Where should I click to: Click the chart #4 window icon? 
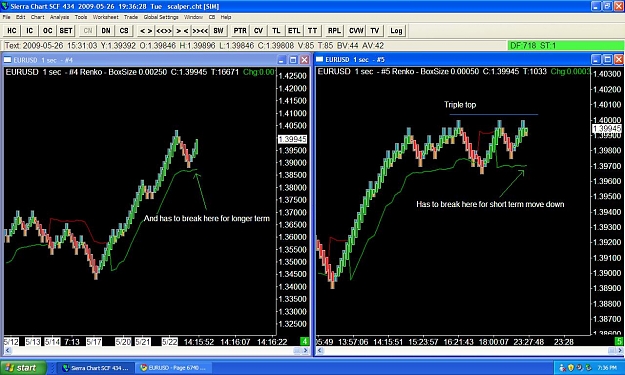tap(8, 60)
